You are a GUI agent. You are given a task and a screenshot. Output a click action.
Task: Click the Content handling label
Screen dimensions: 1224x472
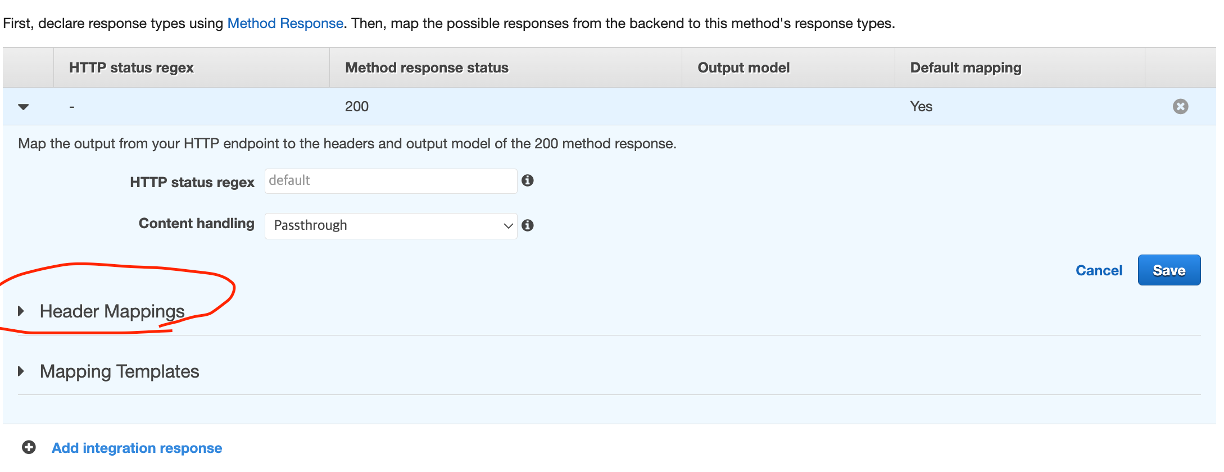[197, 224]
